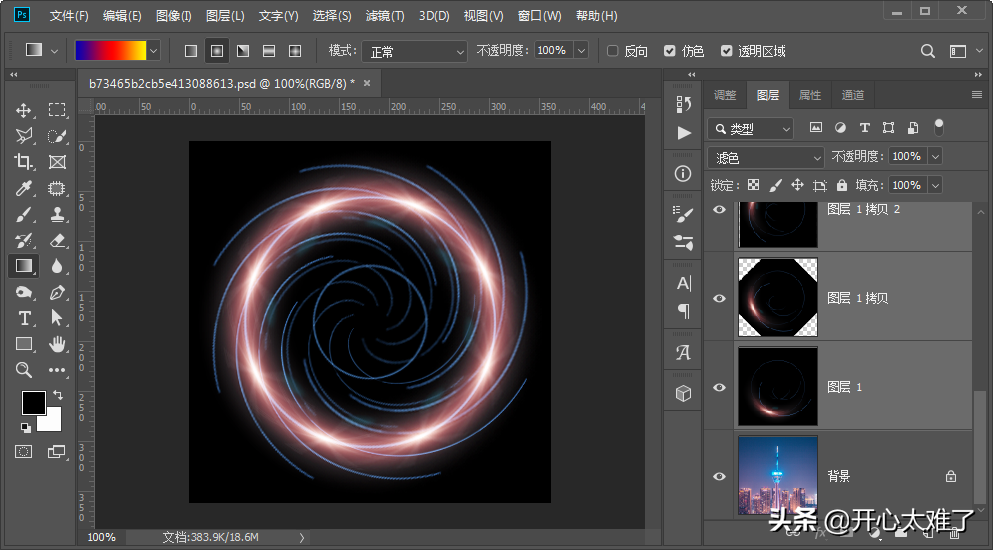Select the Gradient tool in toolbox
993x550 pixels.
click(23, 265)
